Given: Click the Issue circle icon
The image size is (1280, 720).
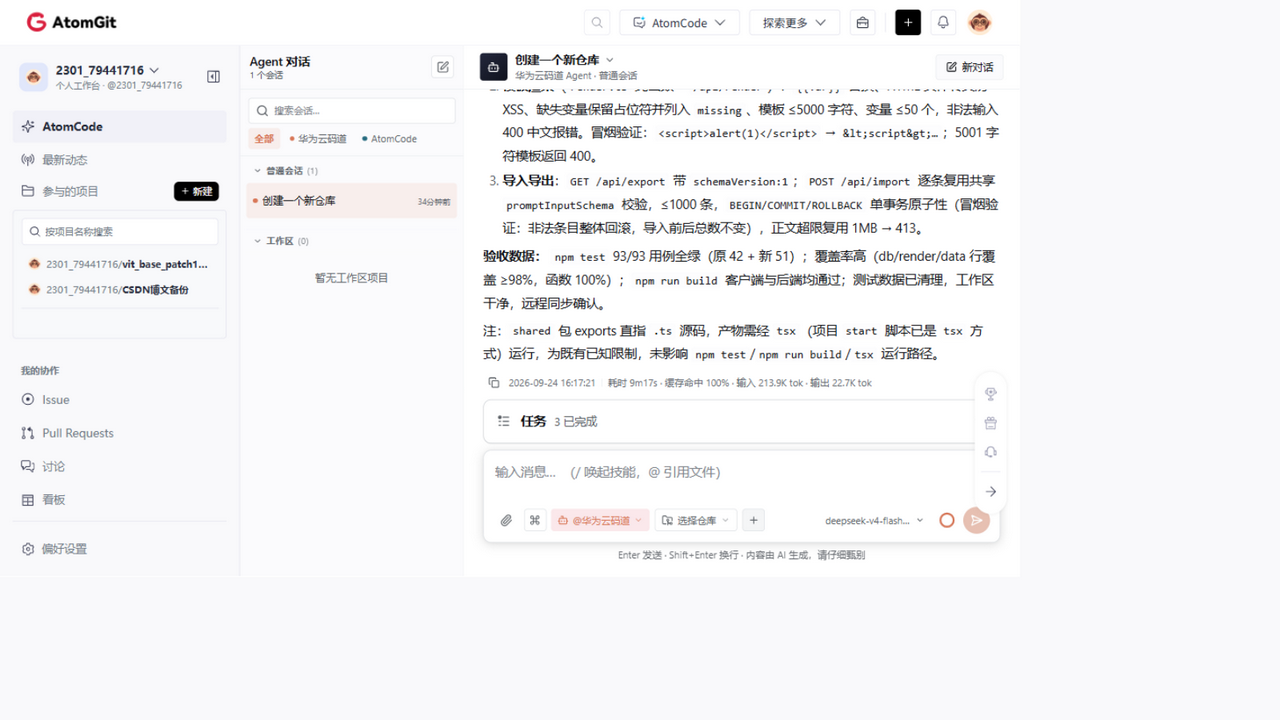Looking at the screenshot, I should (28, 399).
